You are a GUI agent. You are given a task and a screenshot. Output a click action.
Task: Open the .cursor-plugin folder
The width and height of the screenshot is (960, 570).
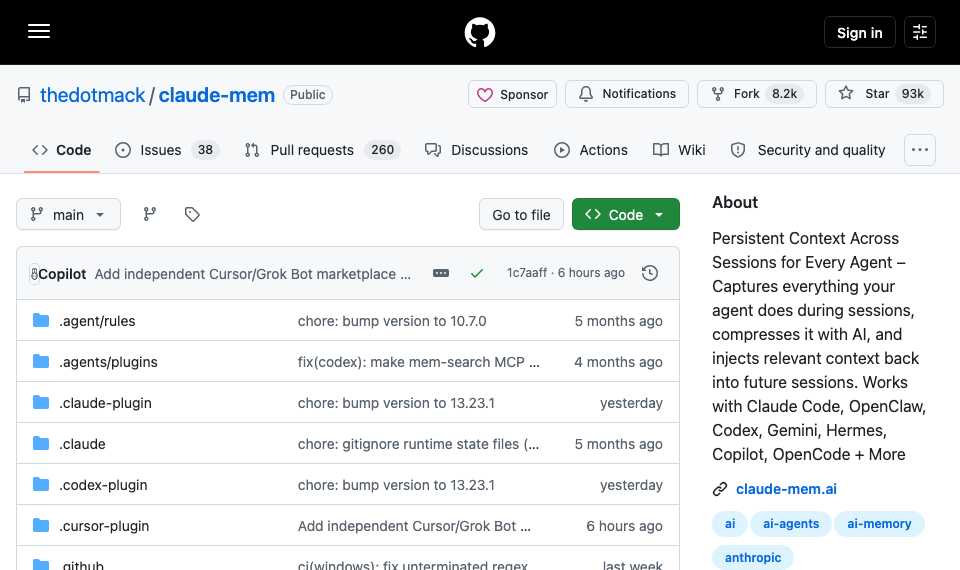point(104,526)
